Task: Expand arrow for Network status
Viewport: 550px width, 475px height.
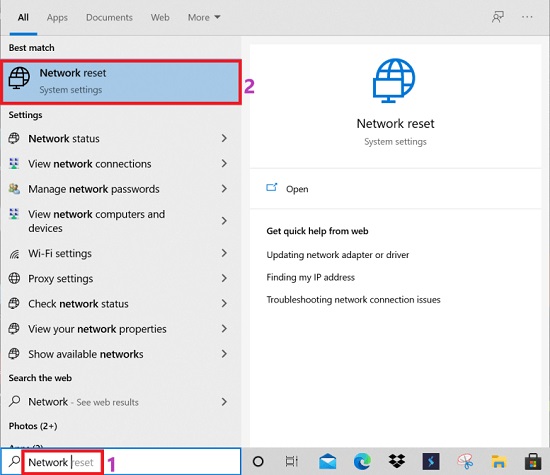Action: (224, 139)
